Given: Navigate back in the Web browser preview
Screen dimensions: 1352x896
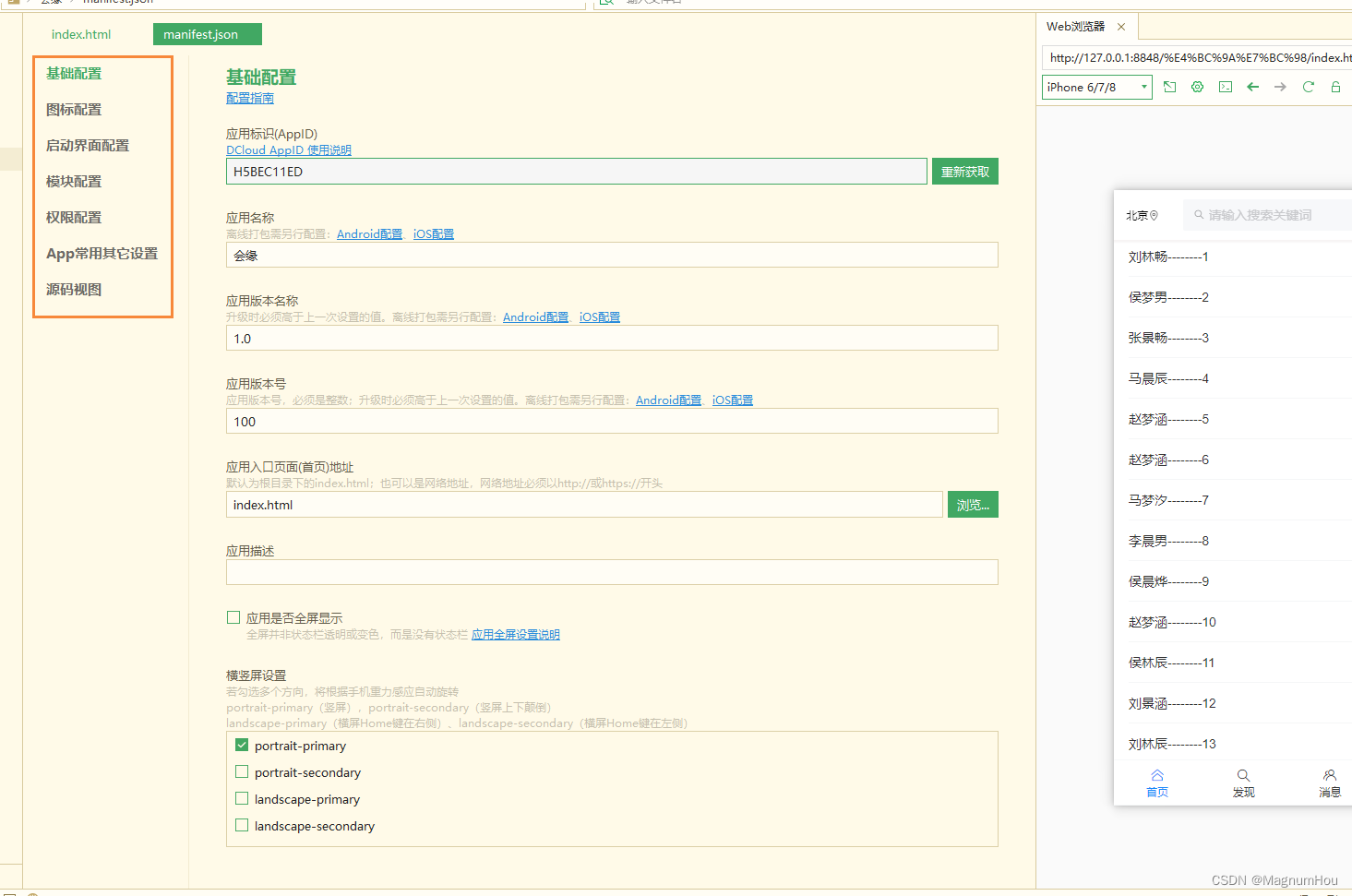Looking at the screenshot, I should click(x=1252, y=87).
